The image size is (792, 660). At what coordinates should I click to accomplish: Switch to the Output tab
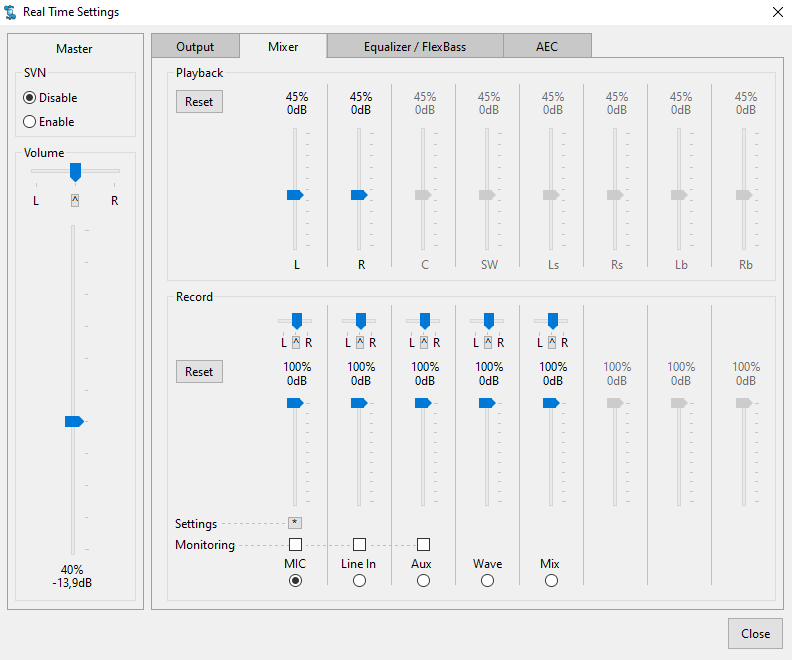[x=195, y=46]
